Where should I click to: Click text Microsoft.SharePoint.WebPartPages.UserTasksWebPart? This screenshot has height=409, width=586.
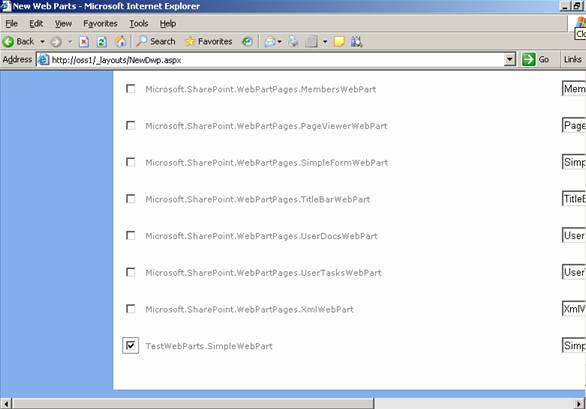(263, 273)
